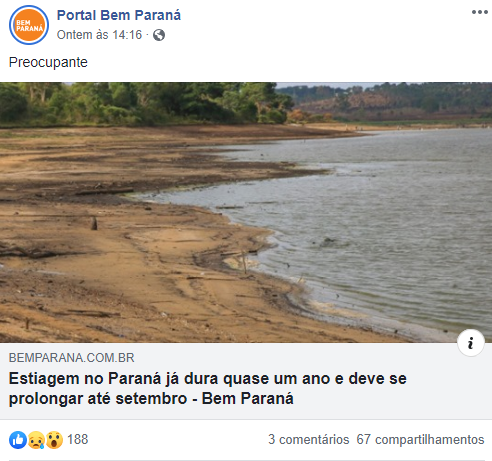
Task: Open the Portal Bem Paraná page name
Action: 119,15
